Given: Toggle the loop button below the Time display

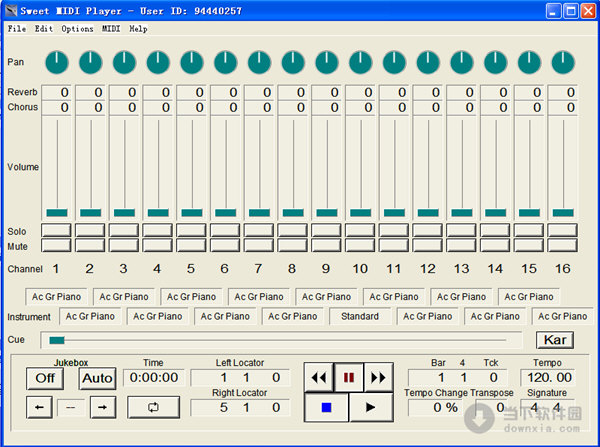Looking at the screenshot, I should click(x=153, y=407).
